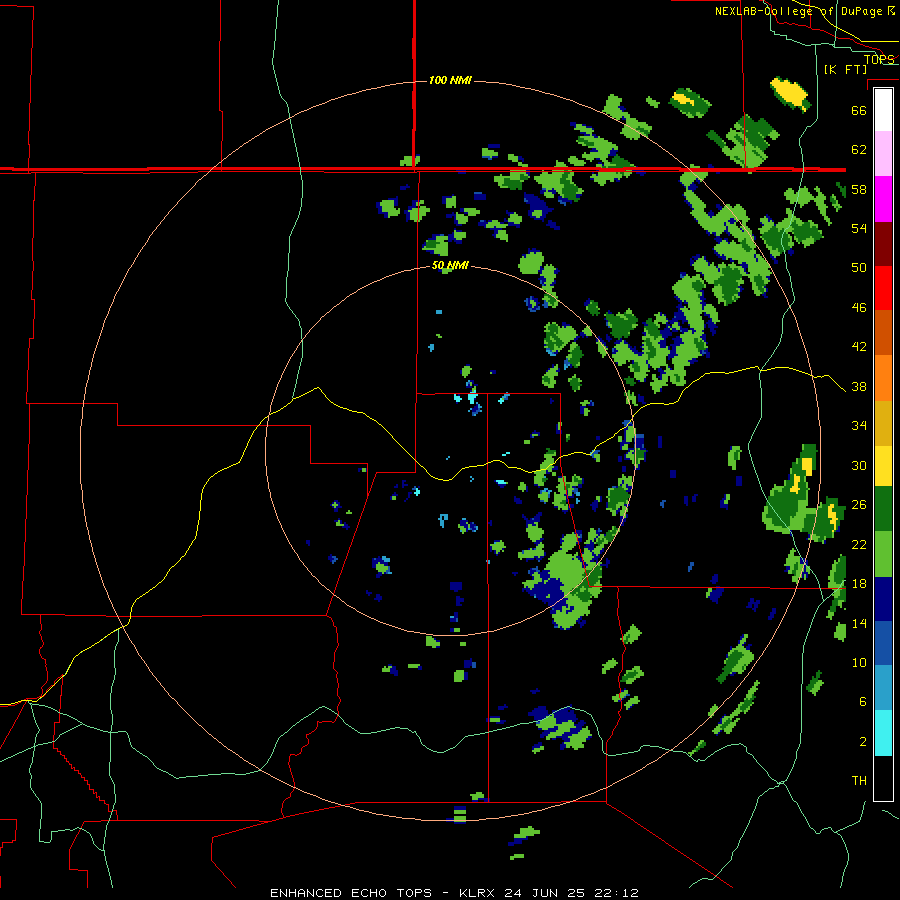The width and height of the screenshot is (900, 900).
Task: Click the 100 NMI range ring label
Action: tap(450, 80)
